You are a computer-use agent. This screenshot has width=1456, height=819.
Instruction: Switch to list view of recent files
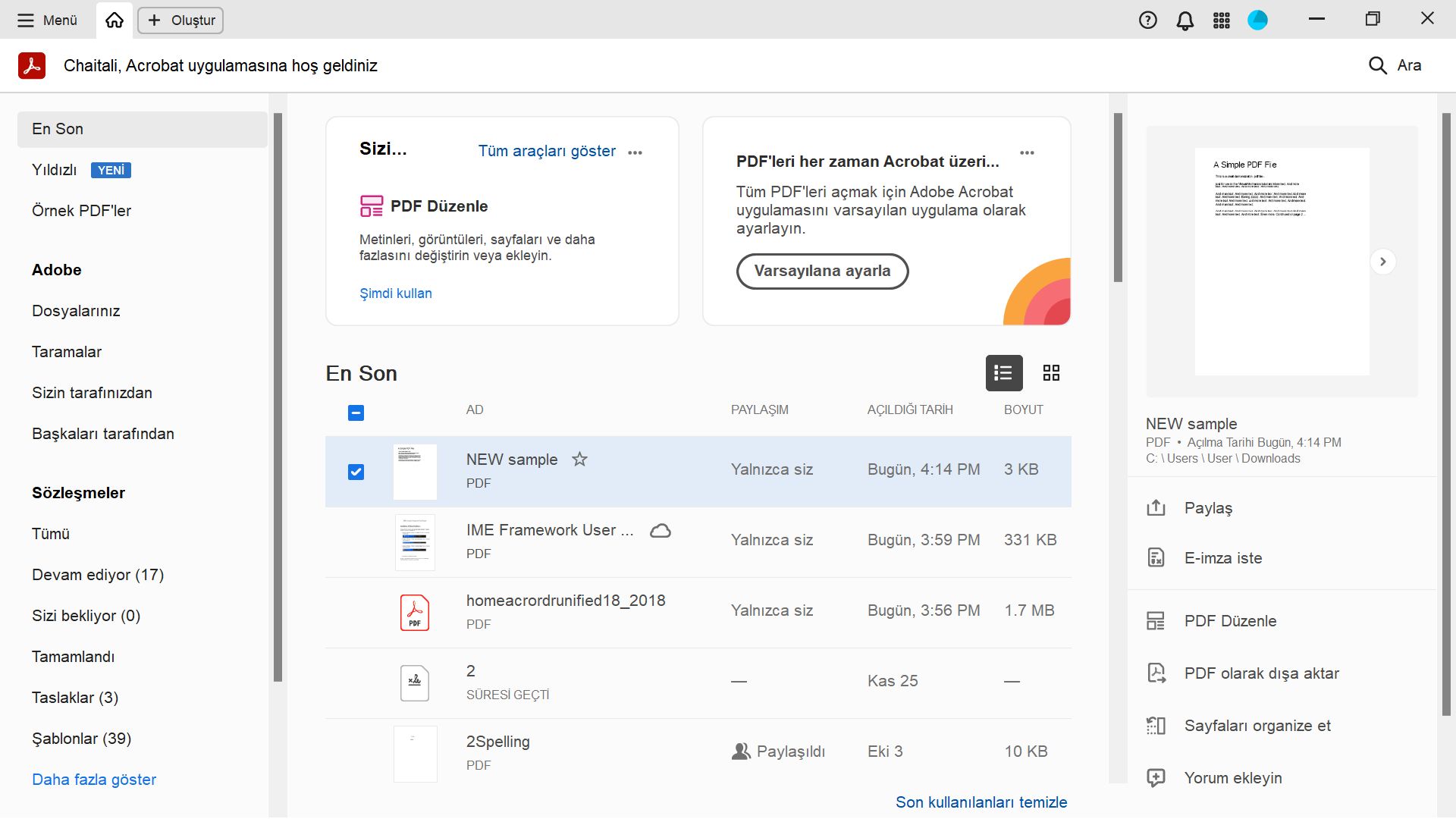1003,372
